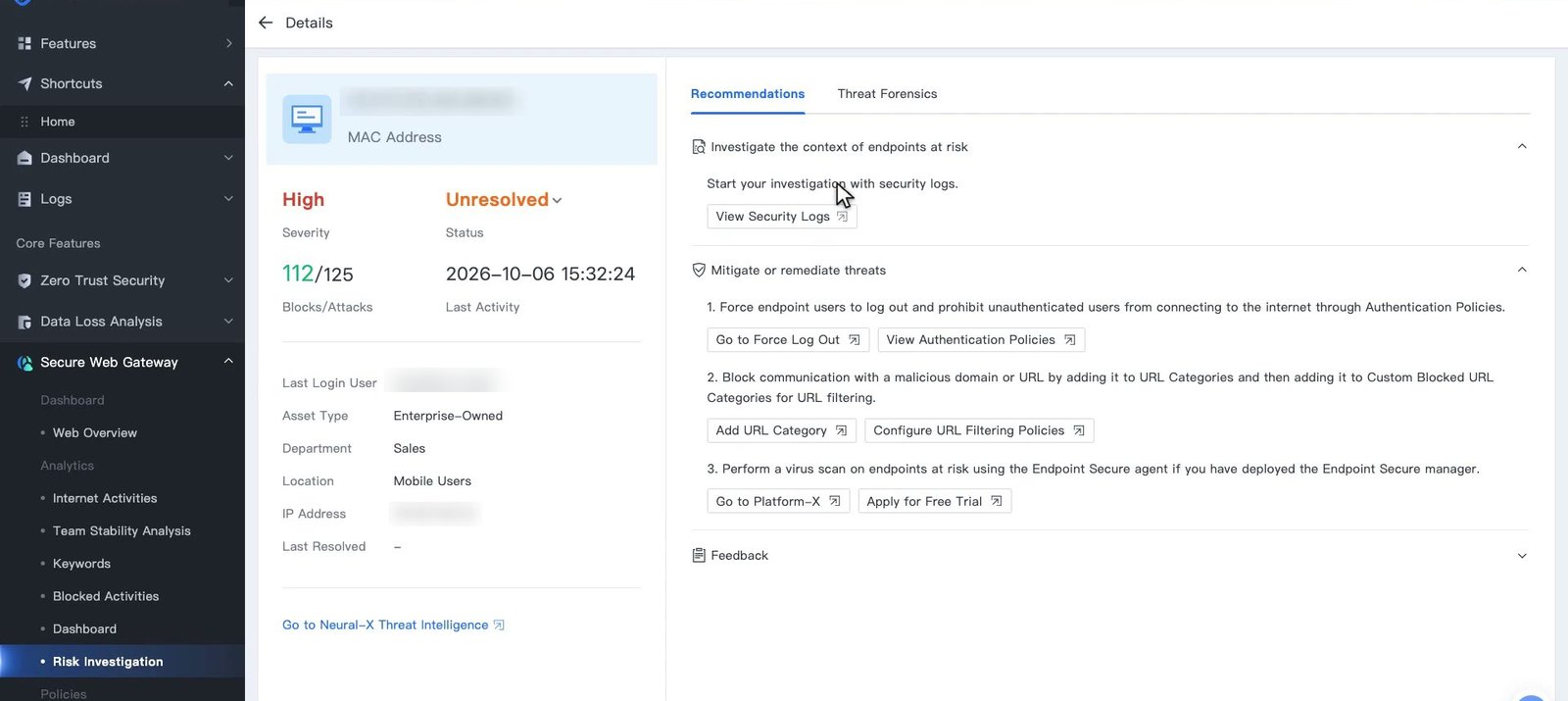Click the Zero Trust Security shield icon
Image resolution: width=1568 pixels, height=701 pixels.
point(24,280)
